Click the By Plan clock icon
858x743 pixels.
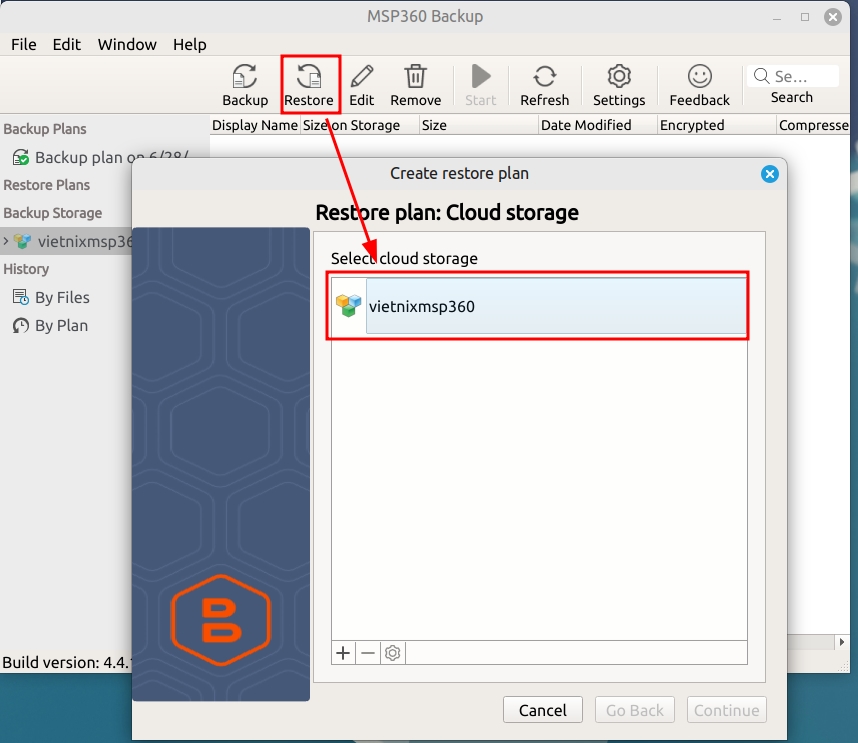pyautogui.click(x=21, y=326)
